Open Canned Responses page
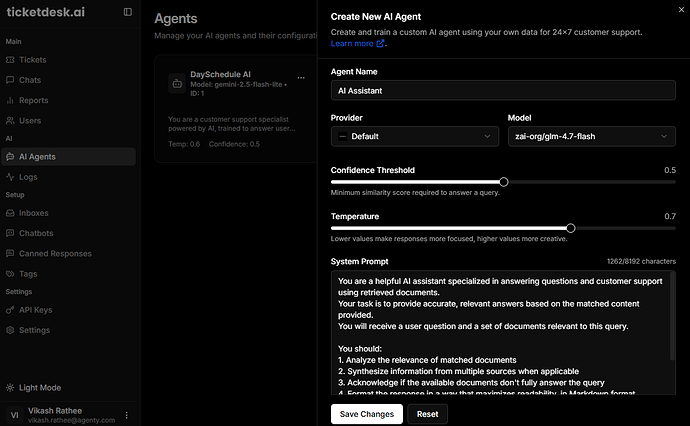Image resolution: width=690 pixels, height=426 pixels. point(68,253)
